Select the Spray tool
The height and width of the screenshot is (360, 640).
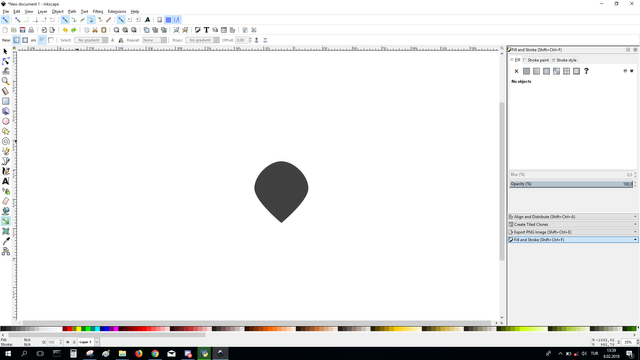5,191
